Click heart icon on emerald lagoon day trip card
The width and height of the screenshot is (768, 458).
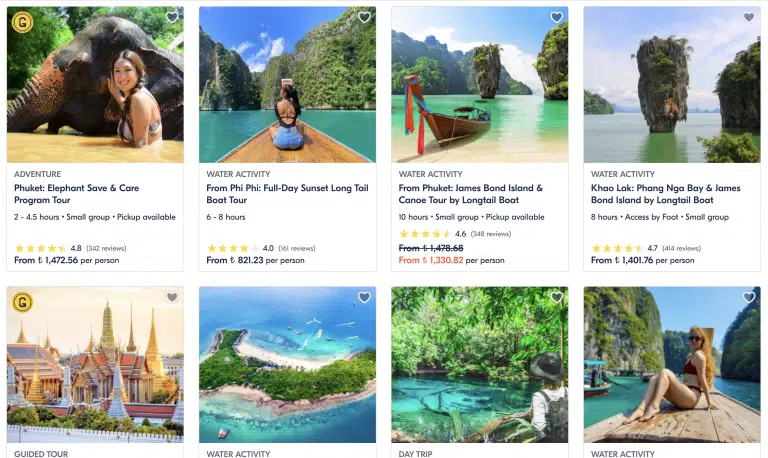click(x=557, y=297)
